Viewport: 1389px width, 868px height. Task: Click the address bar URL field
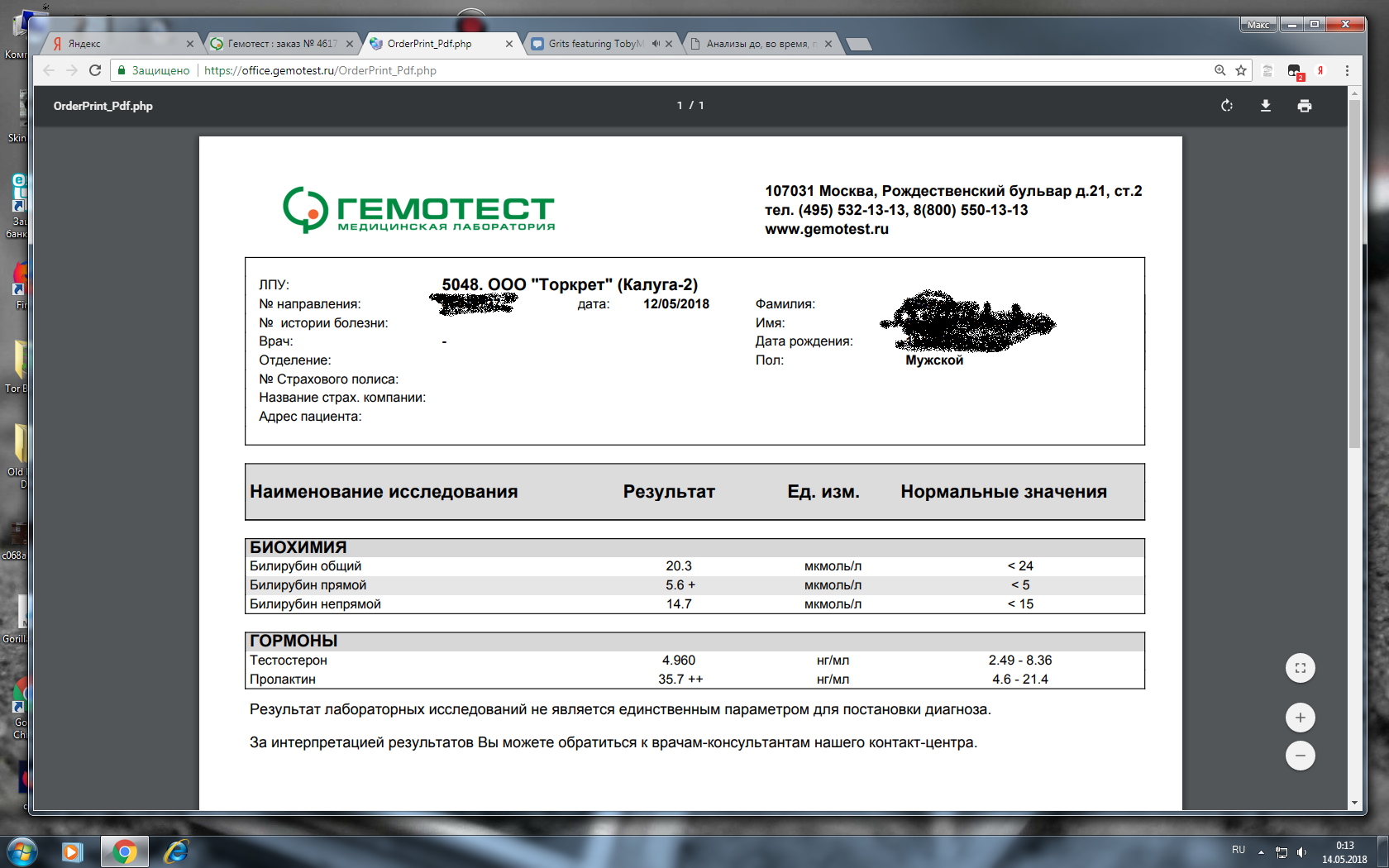coord(661,70)
